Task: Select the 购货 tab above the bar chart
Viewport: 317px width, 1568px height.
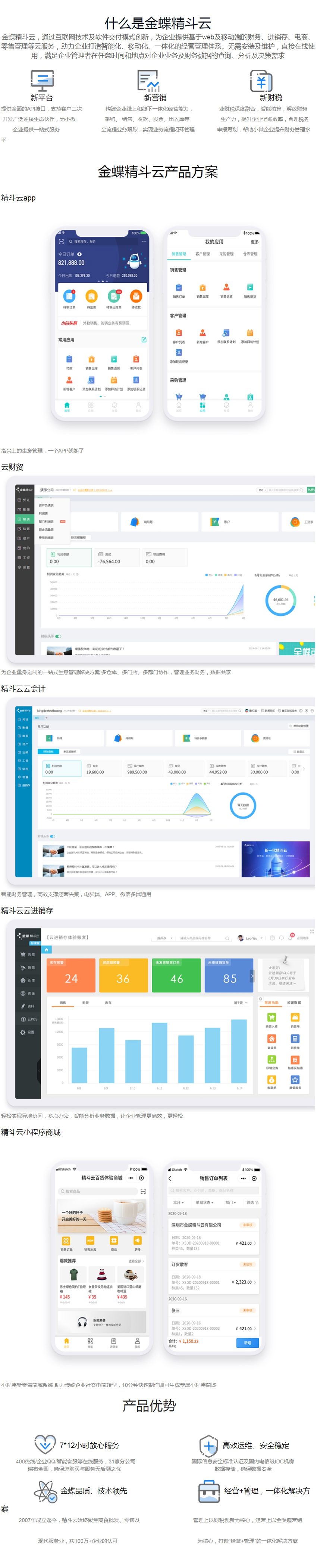Action: pos(86,1003)
